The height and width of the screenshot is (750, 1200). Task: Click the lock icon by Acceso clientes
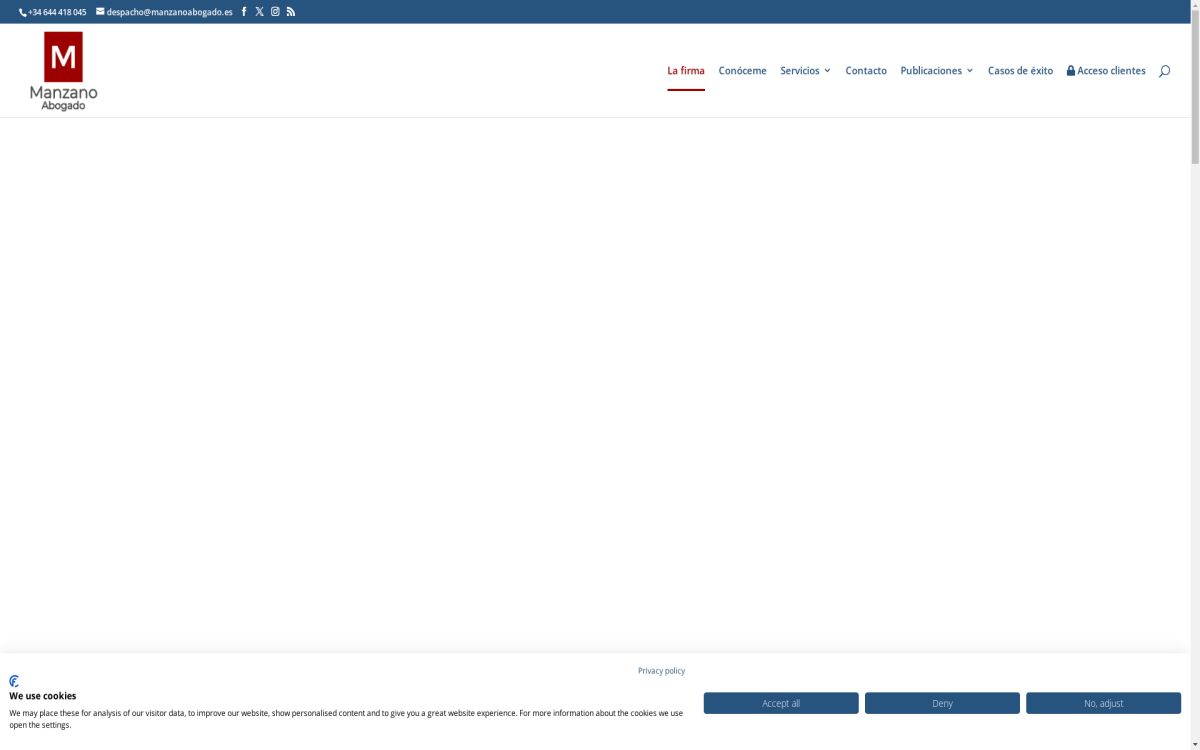coord(1071,71)
